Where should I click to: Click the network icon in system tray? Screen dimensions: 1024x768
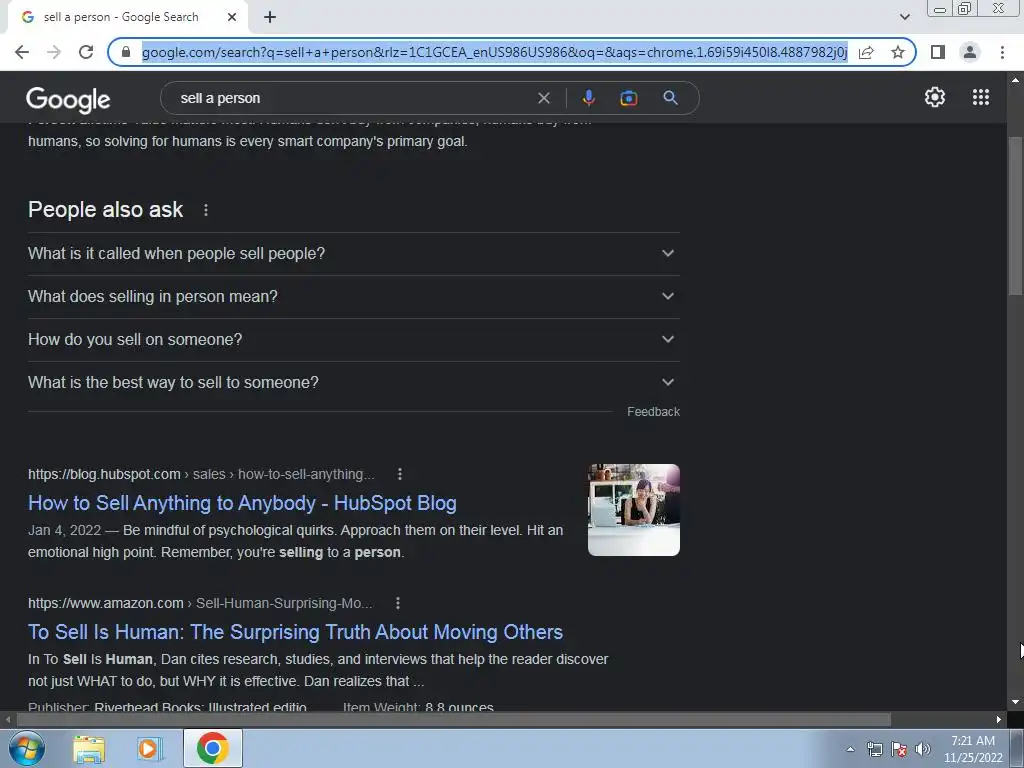point(874,749)
